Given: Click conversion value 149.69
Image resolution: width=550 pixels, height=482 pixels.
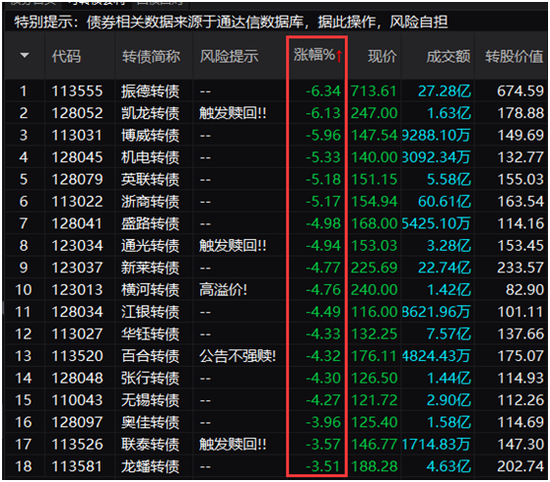Looking at the screenshot, I should (x=521, y=135).
